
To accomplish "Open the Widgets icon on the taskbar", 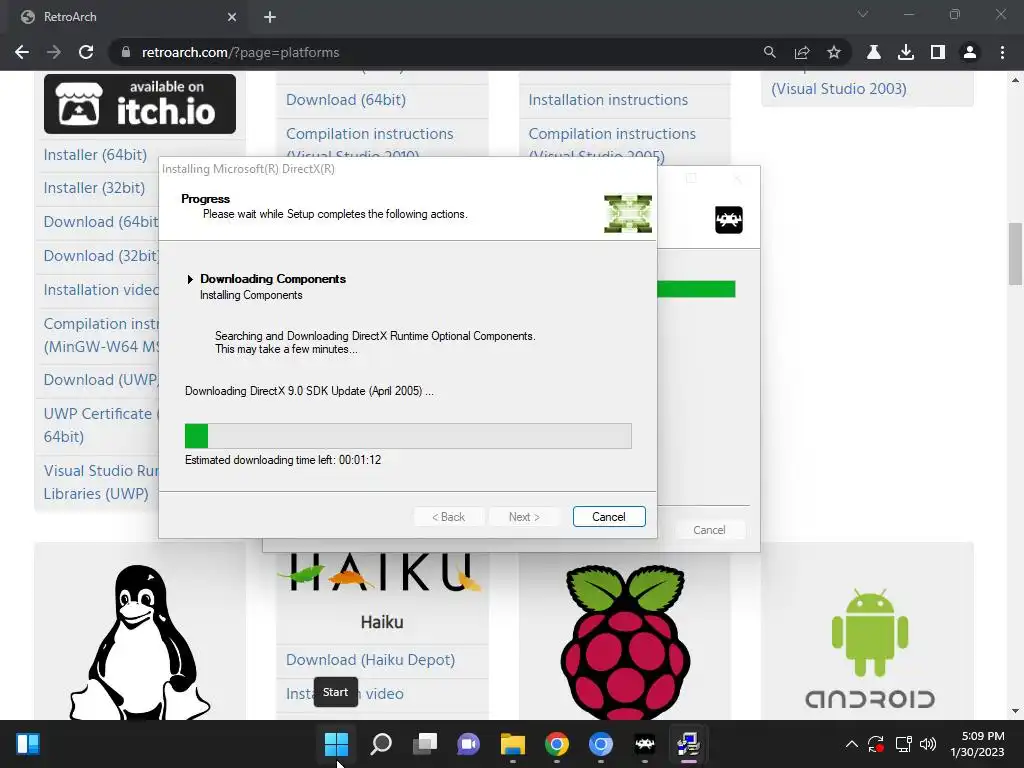I will coord(28,744).
